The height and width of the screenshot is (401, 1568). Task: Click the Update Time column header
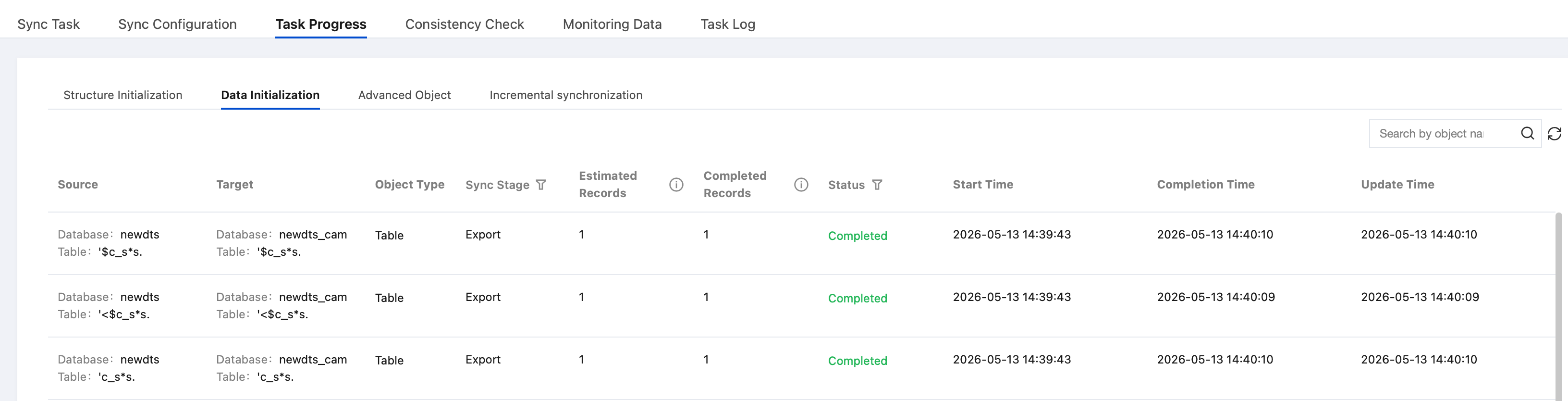[x=1397, y=184]
